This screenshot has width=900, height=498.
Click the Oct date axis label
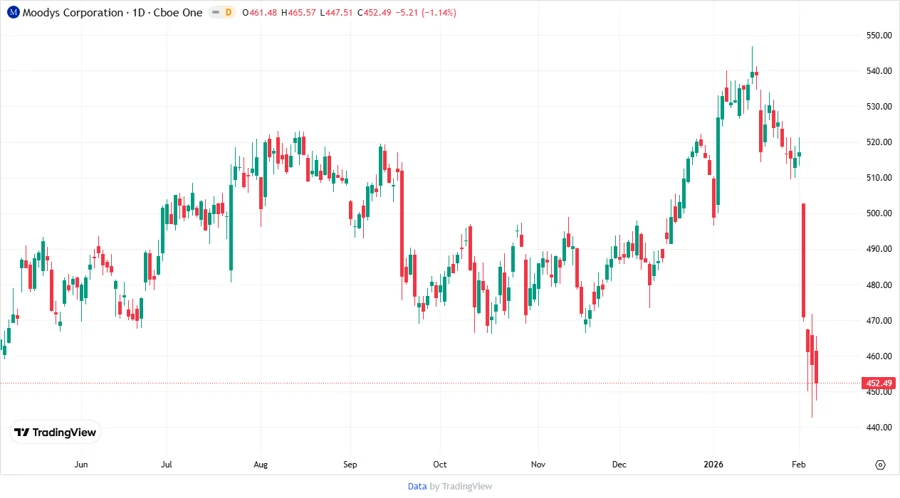[440, 464]
